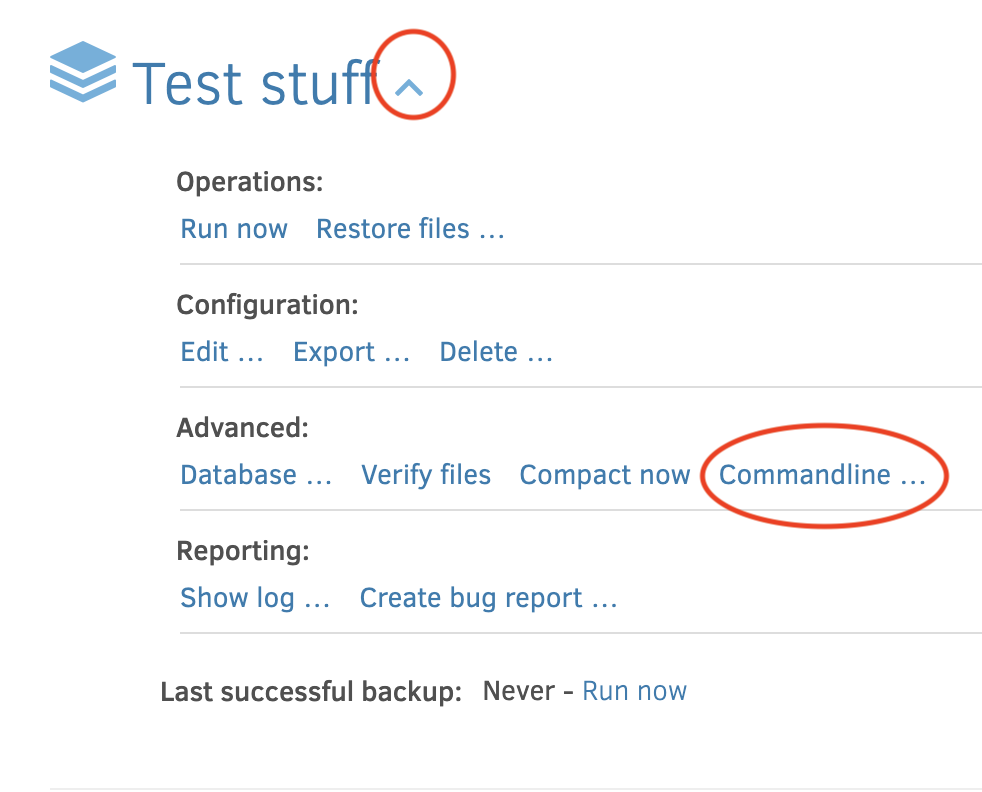
Task: Create a bug report
Action: [487, 597]
